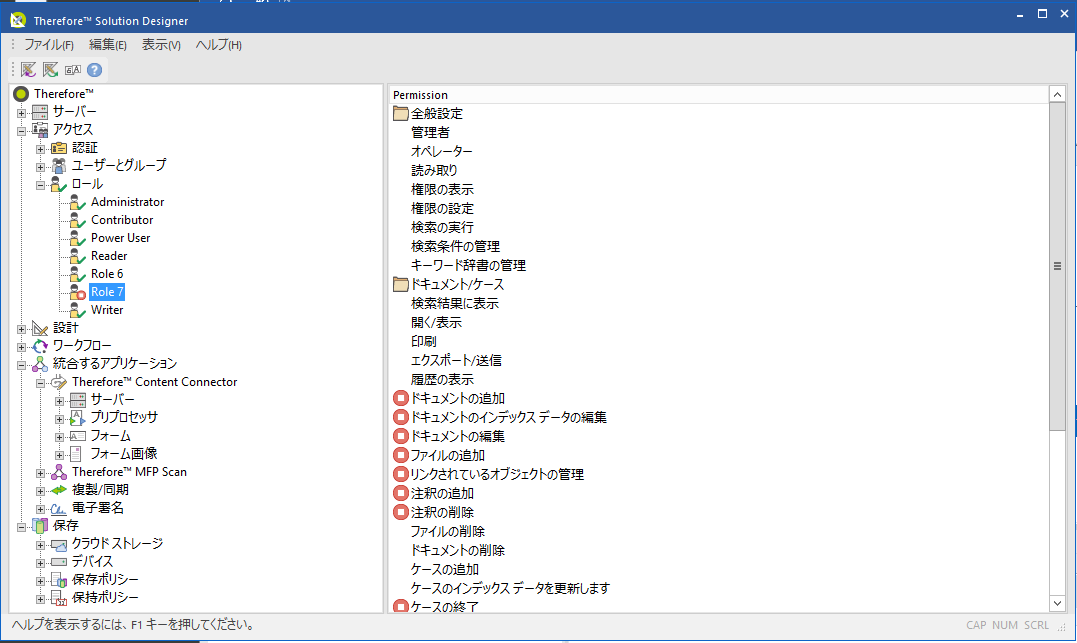Expand the ユーザーとグループ node
Viewport: 1077px width, 643px height.
(41, 166)
